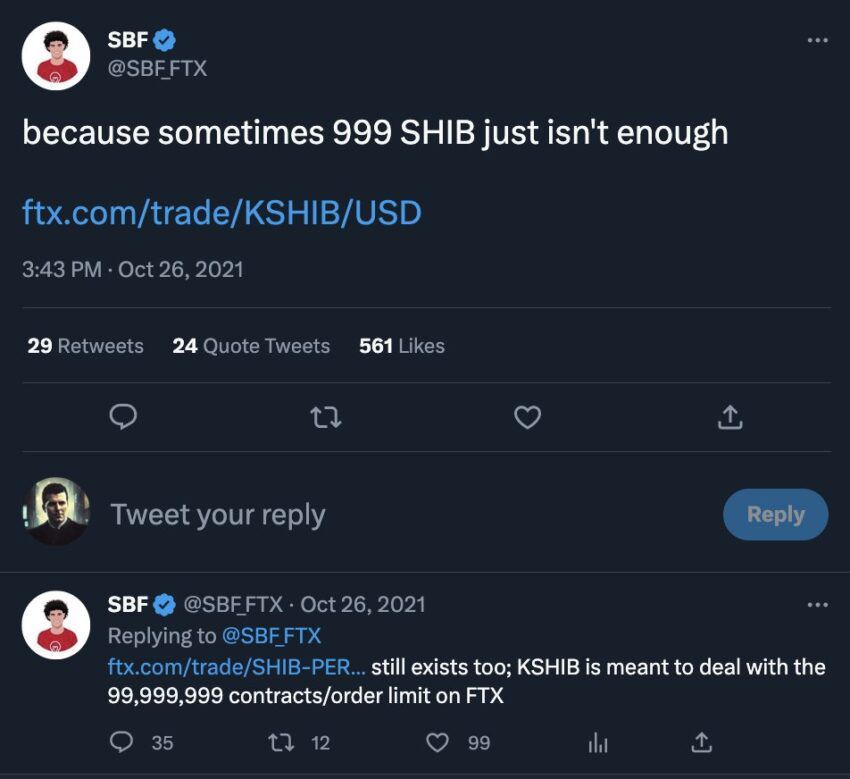Click the share icon on reply tweet

[x=702, y=742]
